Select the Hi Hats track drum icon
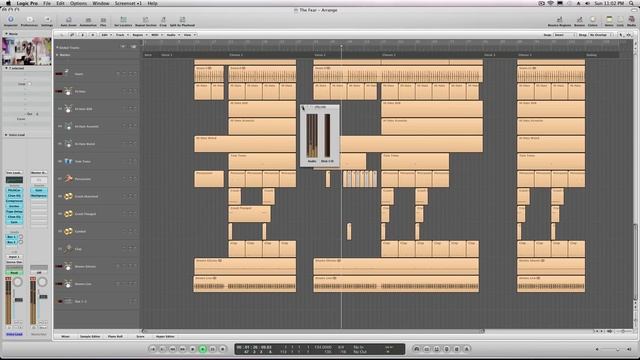640x360 pixels. coord(68,91)
